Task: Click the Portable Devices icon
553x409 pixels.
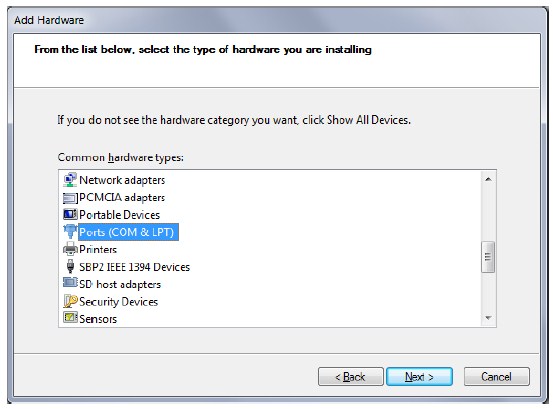Action: pos(70,214)
